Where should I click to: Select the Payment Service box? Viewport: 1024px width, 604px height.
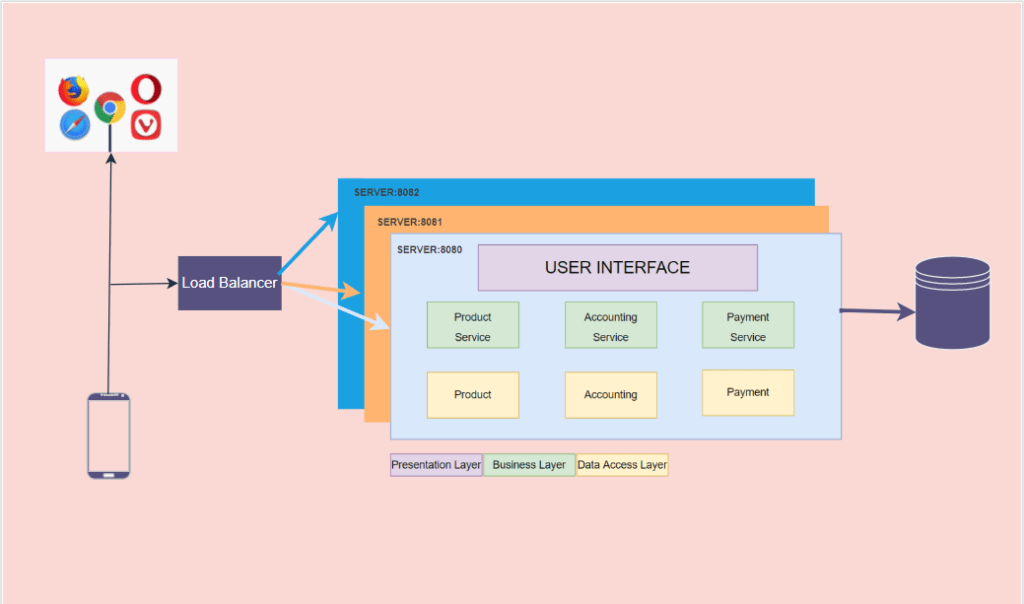748,326
